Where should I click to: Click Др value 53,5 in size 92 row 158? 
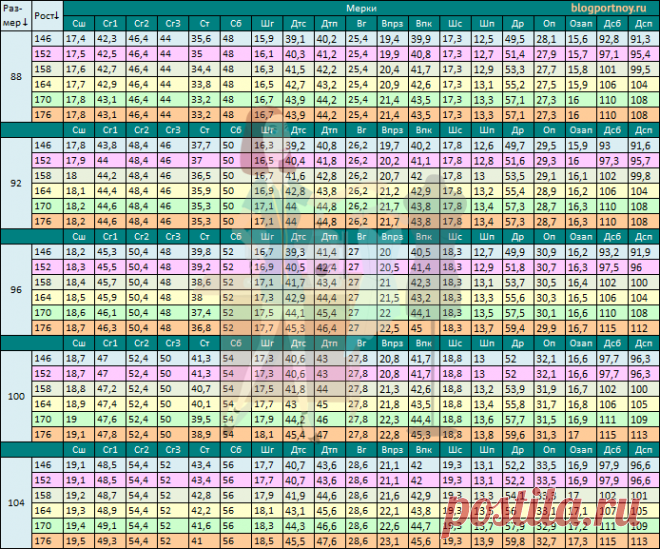tap(518, 176)
